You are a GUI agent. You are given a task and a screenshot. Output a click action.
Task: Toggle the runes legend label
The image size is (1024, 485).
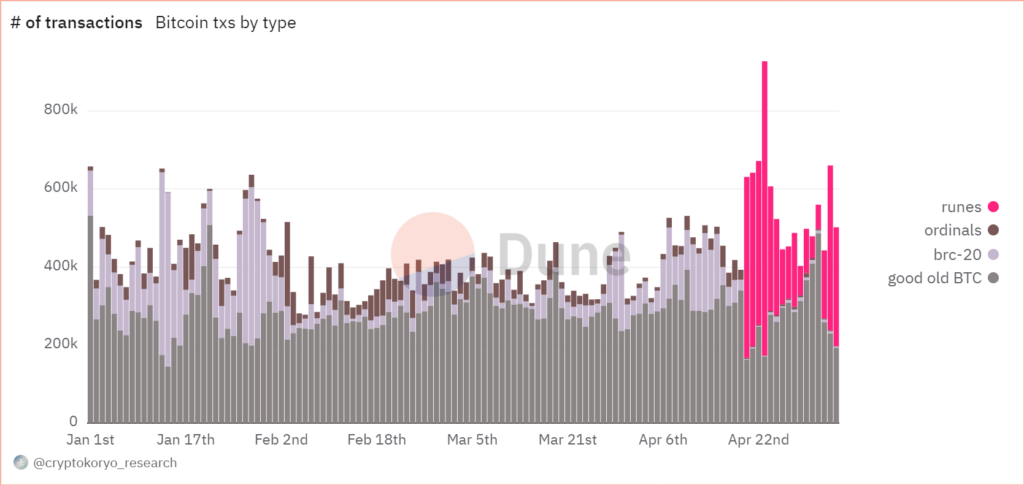coord(961,208)
